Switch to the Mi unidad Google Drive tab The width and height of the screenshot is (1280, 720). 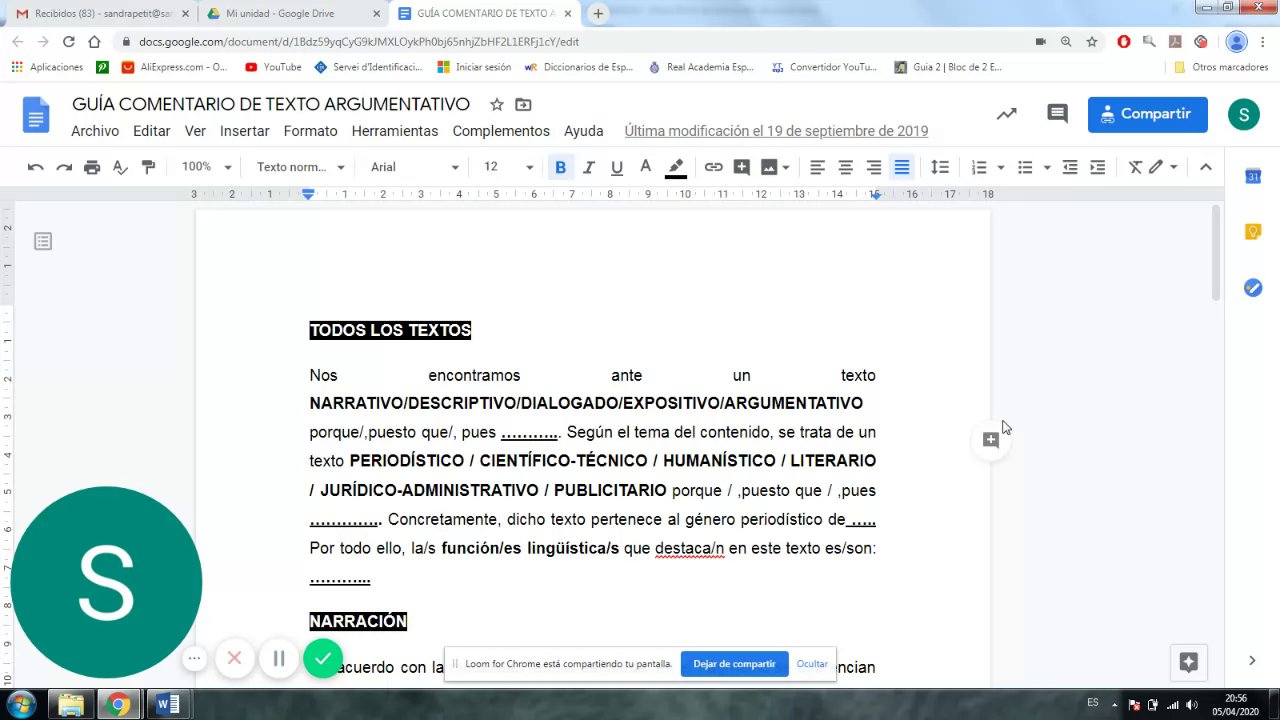[294, 14]
